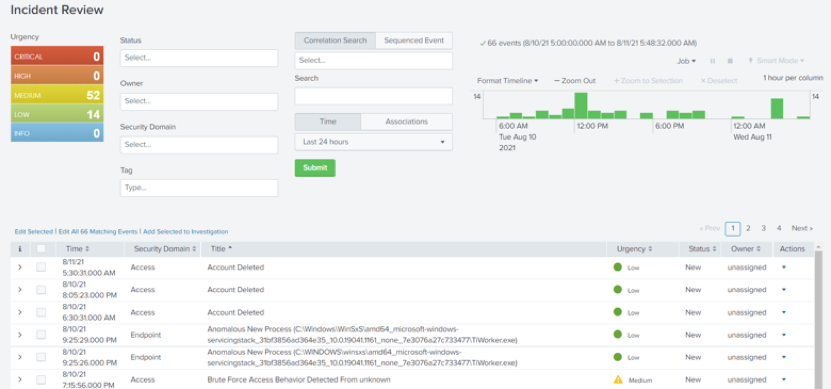Click the green Submit button
Image resolution: width=831 pixels, height=389 pixels.
pyautogui.click(x=315, y=168)
